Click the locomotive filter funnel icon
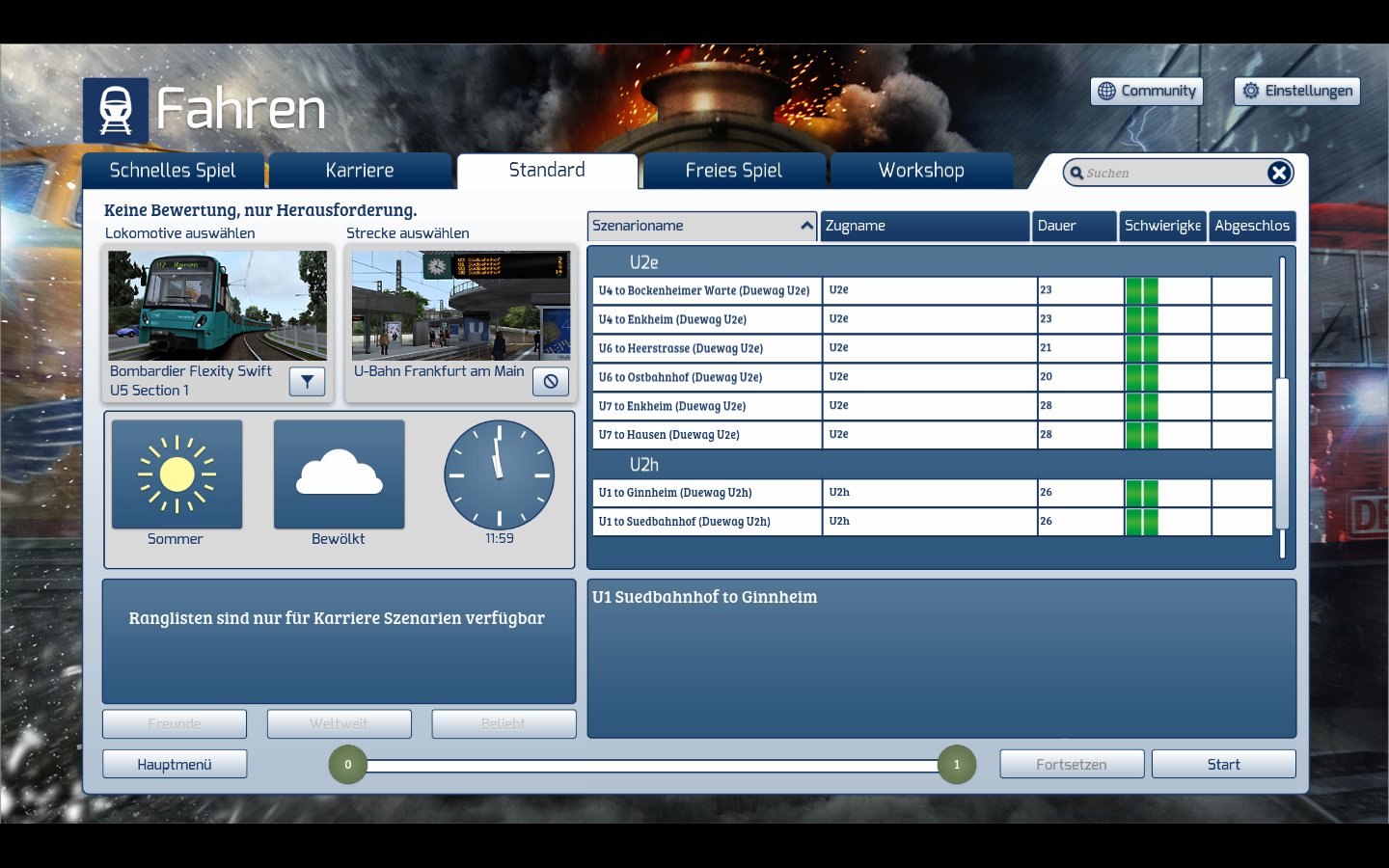Viewport: 1389px width, 868px height. (307, 382)
